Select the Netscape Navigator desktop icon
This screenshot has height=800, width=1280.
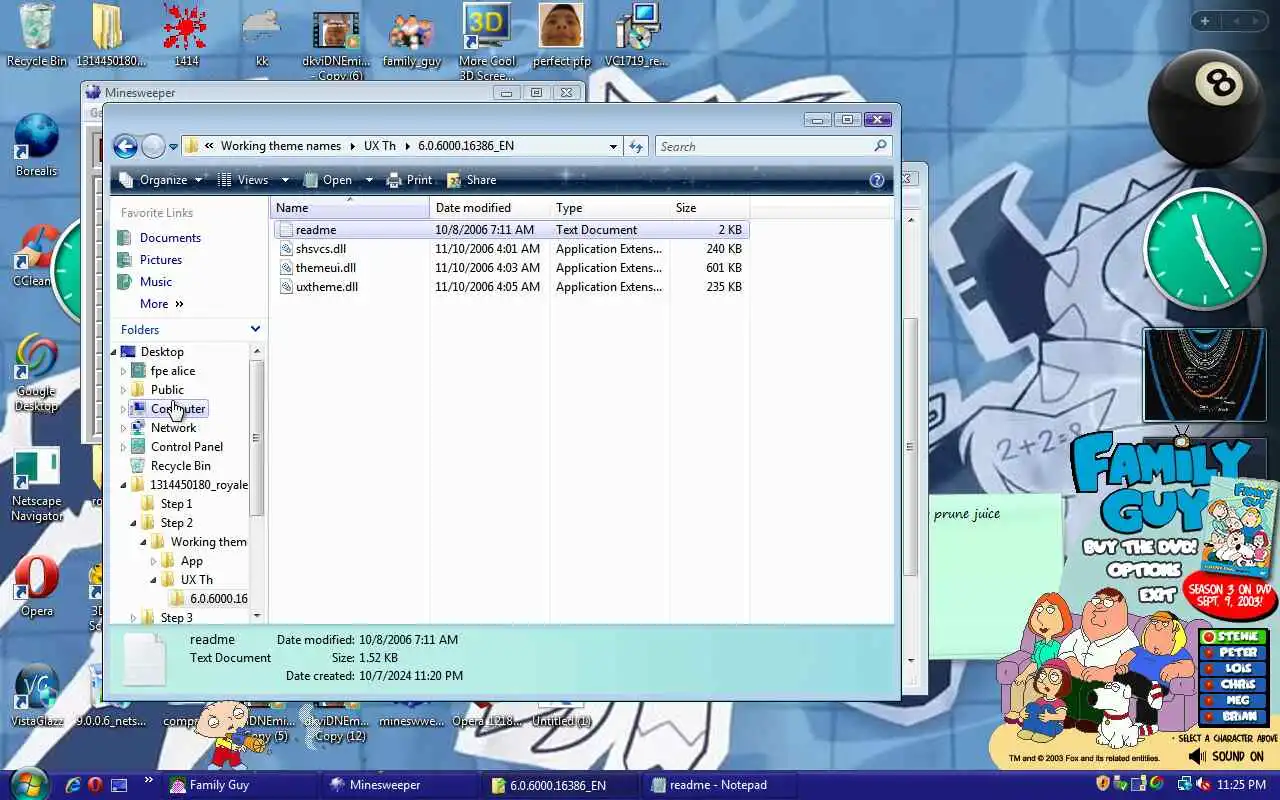point(36,486)
